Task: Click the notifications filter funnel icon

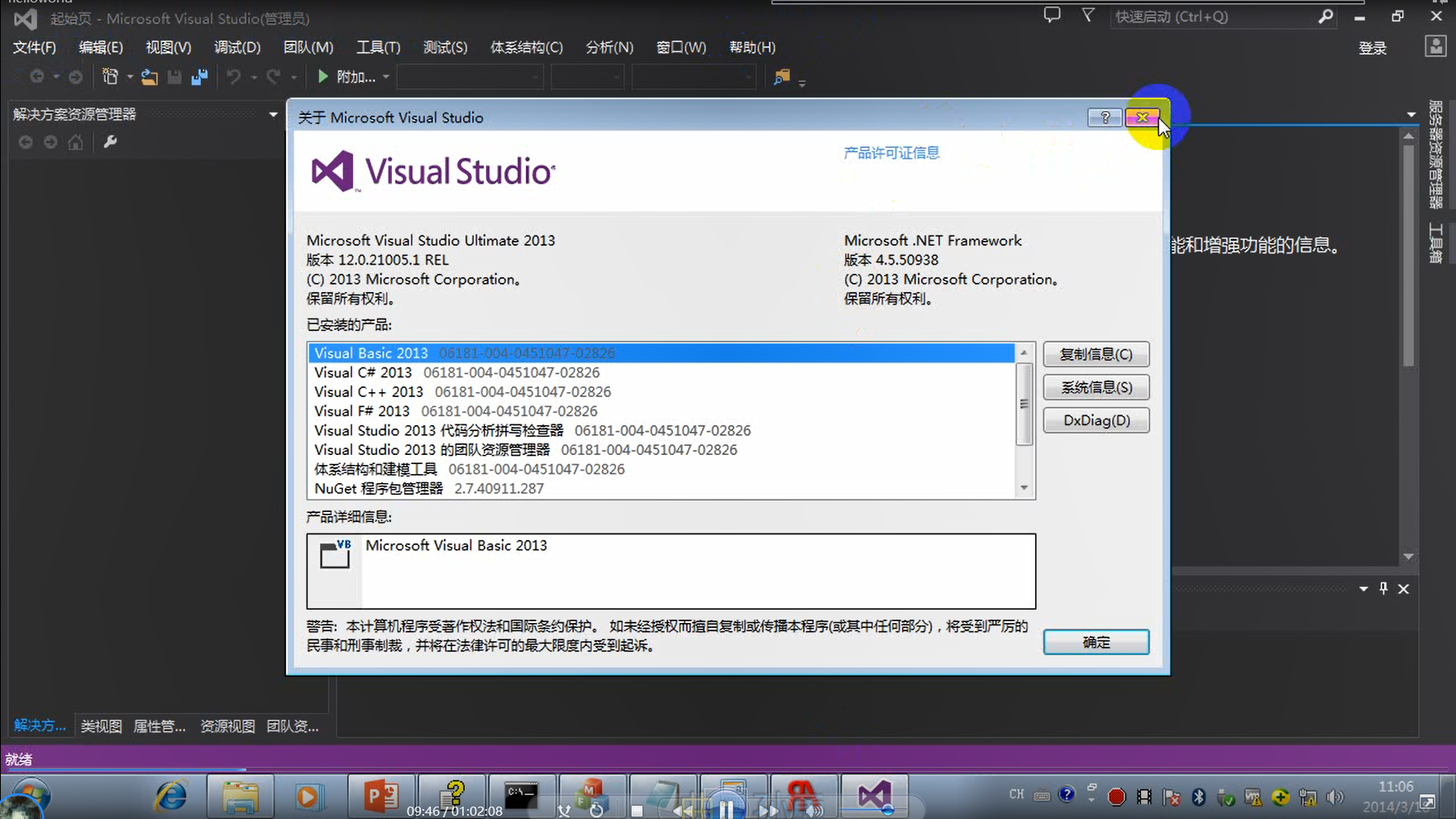Action: [1088, 16]
